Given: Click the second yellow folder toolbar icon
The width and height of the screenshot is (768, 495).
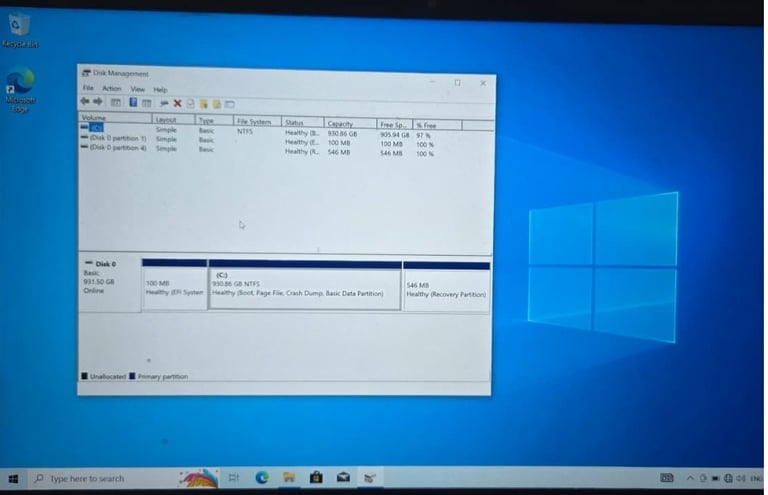Looking at the screenshot, I should click(x=216, y=104).
